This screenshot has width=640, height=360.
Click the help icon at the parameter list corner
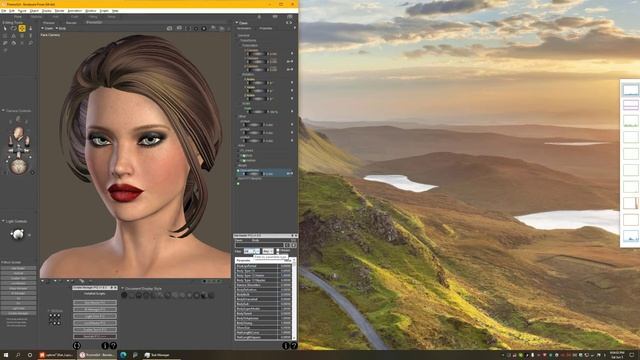[293, 345]
